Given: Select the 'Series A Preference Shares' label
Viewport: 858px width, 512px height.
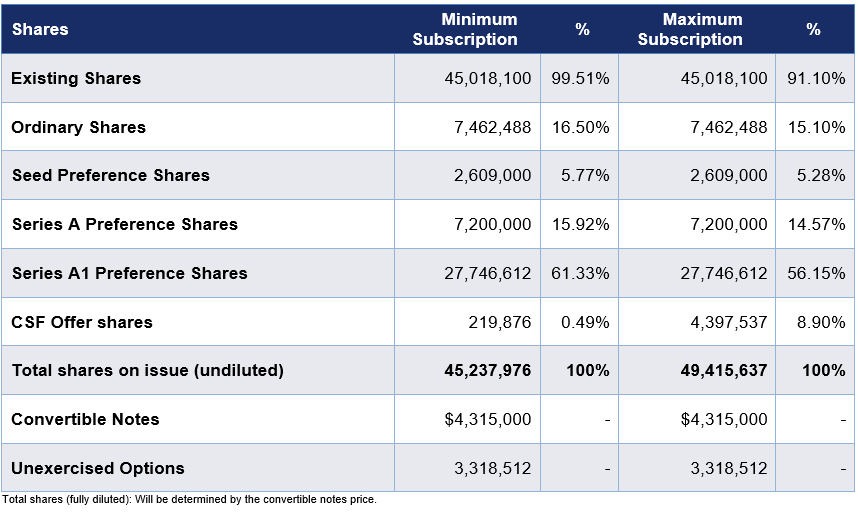Looking at the screenshot, I should tap(124, 224).
